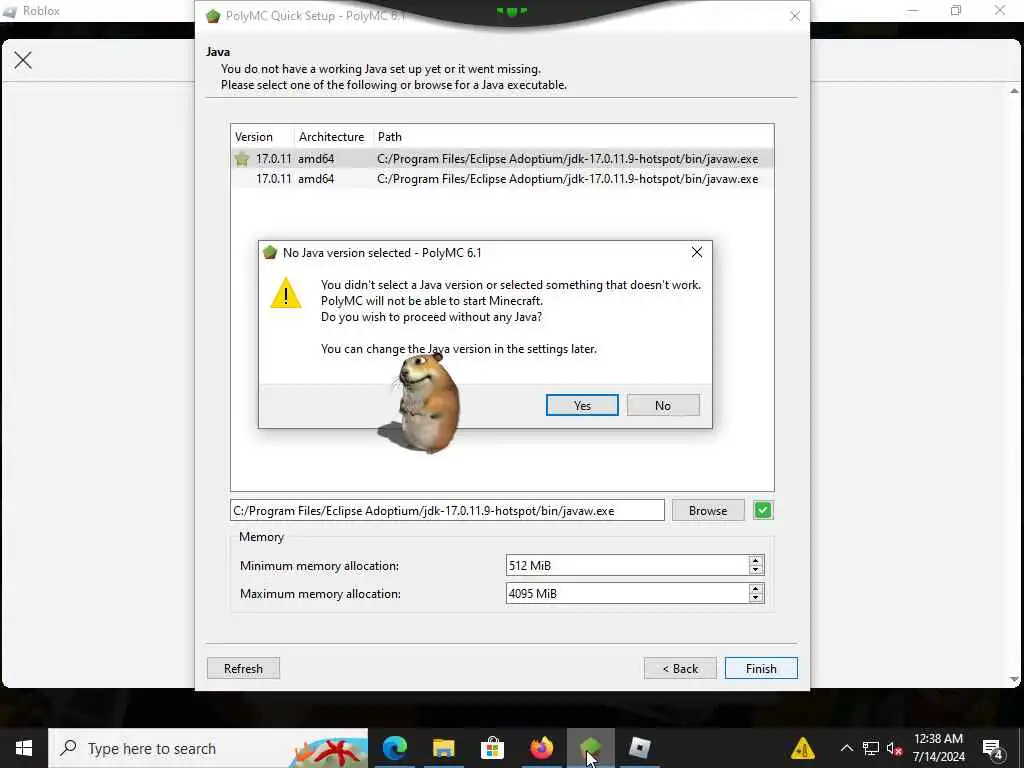The width and height of the screenshot is (1024, 768).
Task: Open the notification center icon
Action: coord(993,748)
